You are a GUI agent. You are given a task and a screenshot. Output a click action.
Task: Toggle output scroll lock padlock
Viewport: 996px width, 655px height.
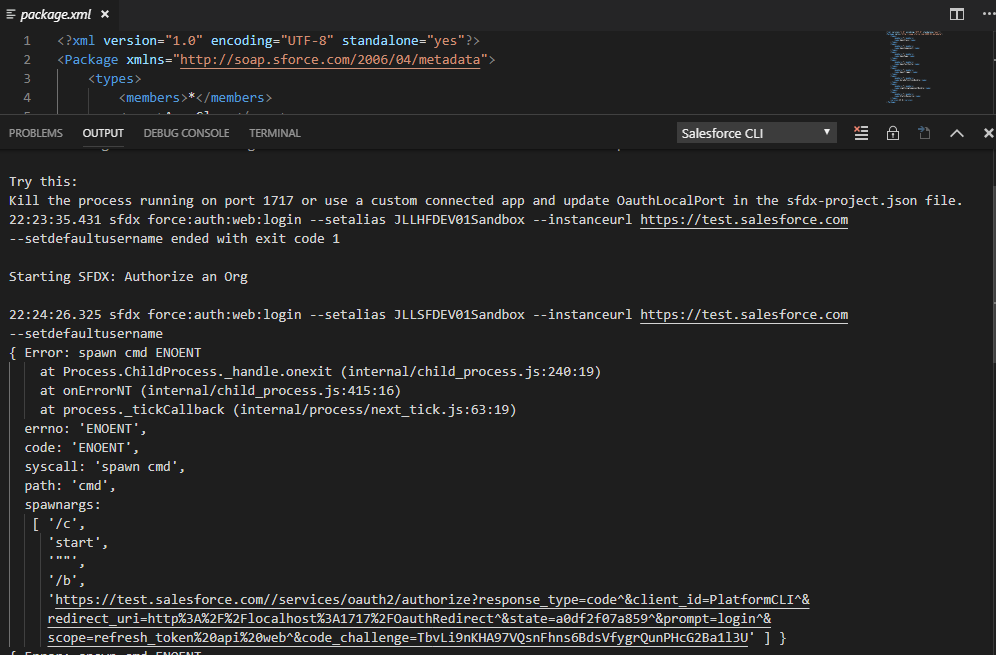click(892, 133)
